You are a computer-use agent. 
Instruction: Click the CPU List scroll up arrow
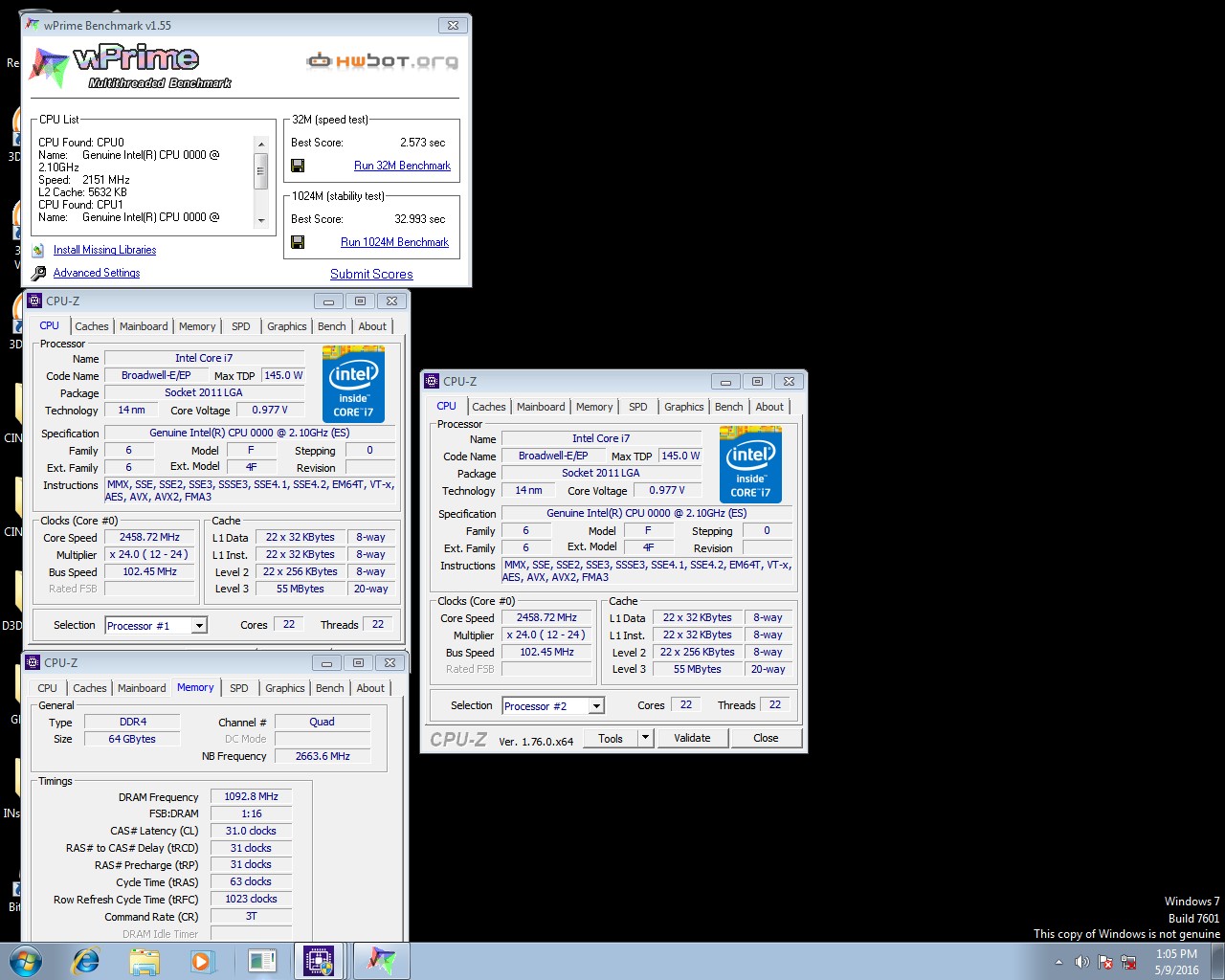(260, 144)
